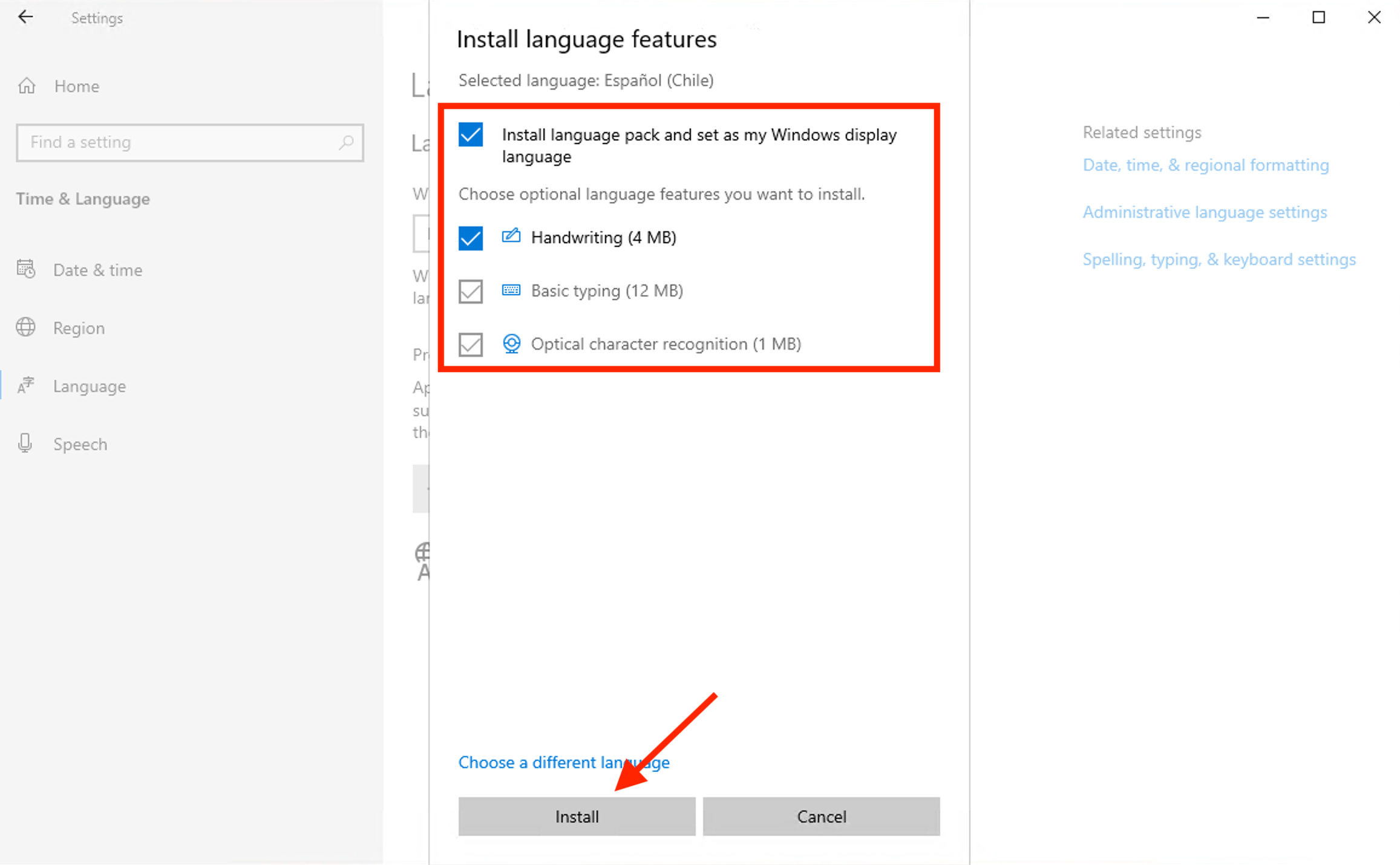
Task: Expand Date, time, & regional formatting link
Action: [x=1205, y=164]
